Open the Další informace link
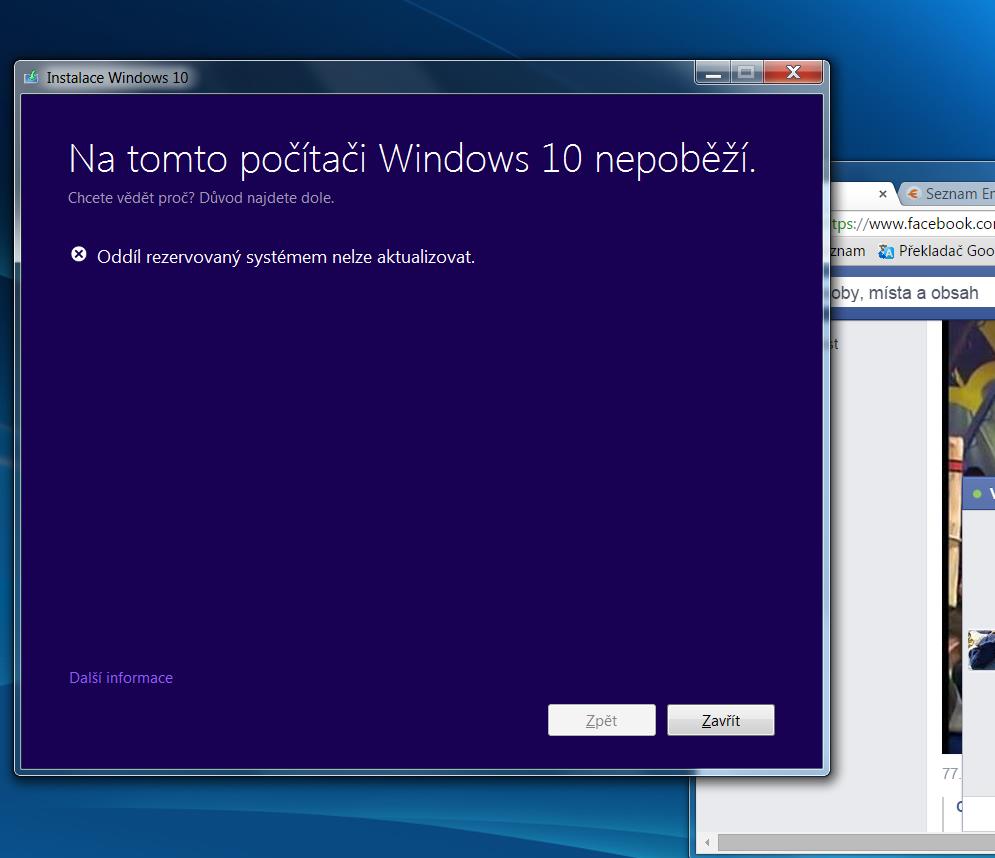995x858 pixels. coord(121,678)
